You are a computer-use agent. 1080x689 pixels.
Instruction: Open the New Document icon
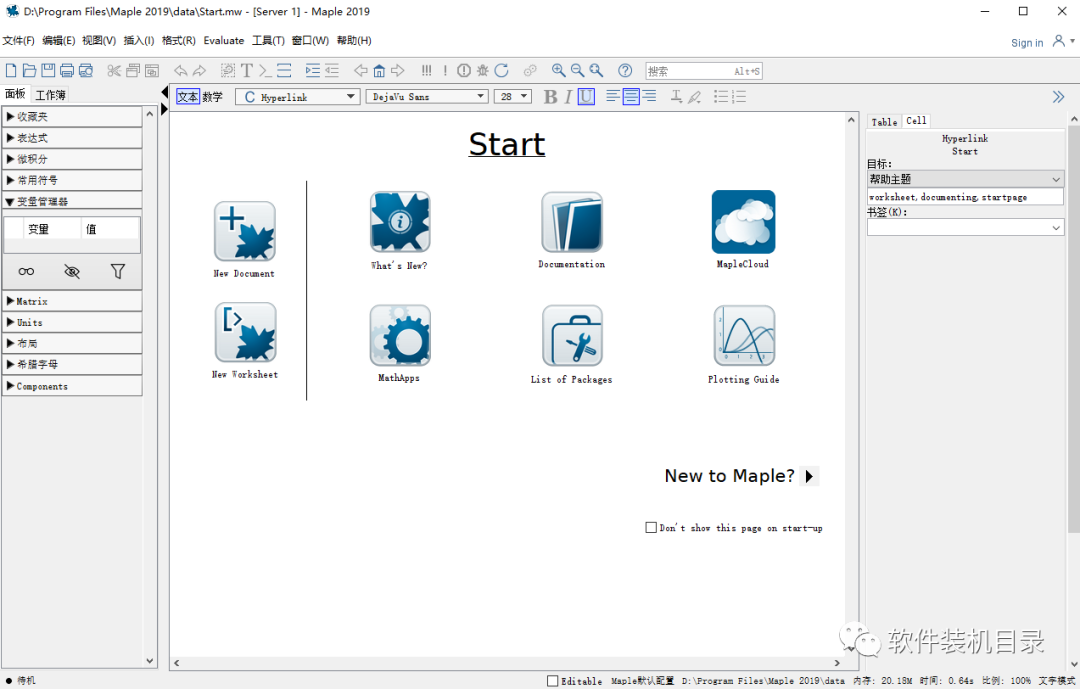pyautogui.click(x=245, y=231)
